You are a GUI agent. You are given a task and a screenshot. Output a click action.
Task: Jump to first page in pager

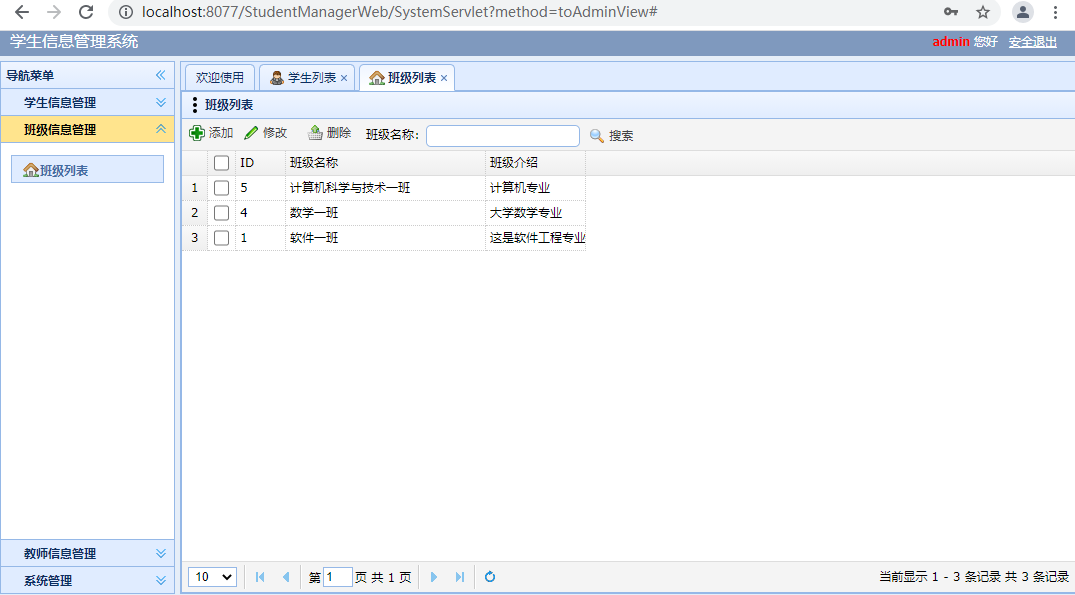tap(260, 577)
